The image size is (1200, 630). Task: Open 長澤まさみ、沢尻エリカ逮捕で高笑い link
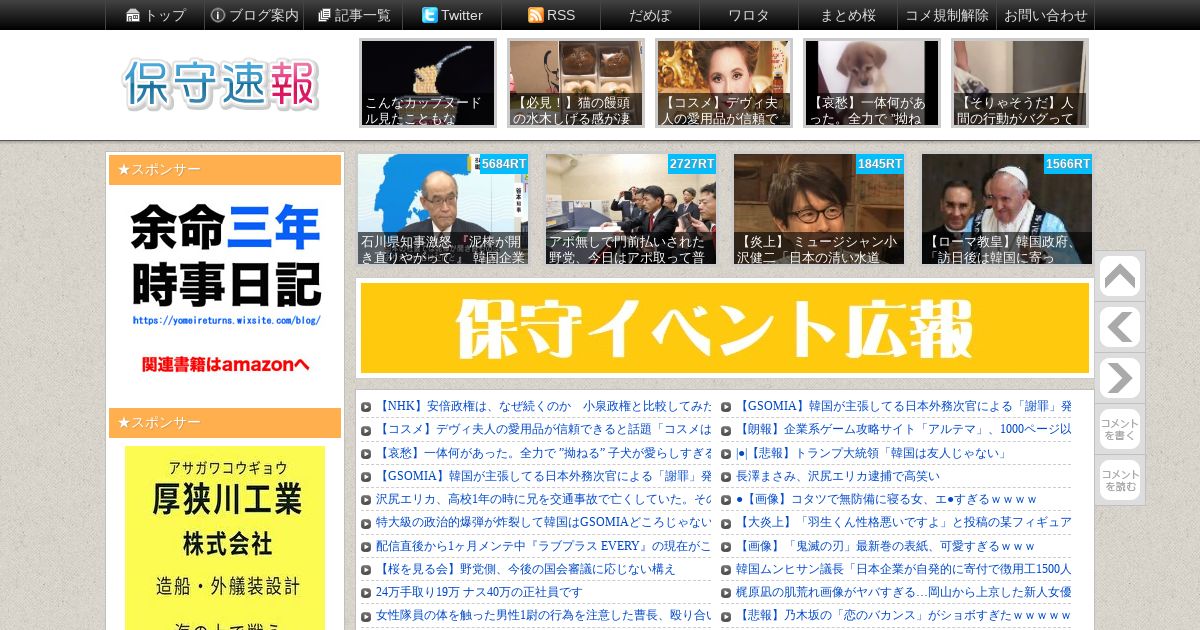coord(838,476)
